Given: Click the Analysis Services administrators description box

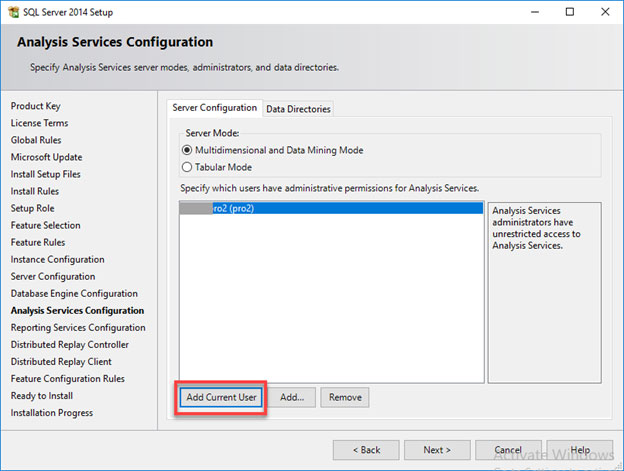Looking at the screenshot, I should [544, 293].
